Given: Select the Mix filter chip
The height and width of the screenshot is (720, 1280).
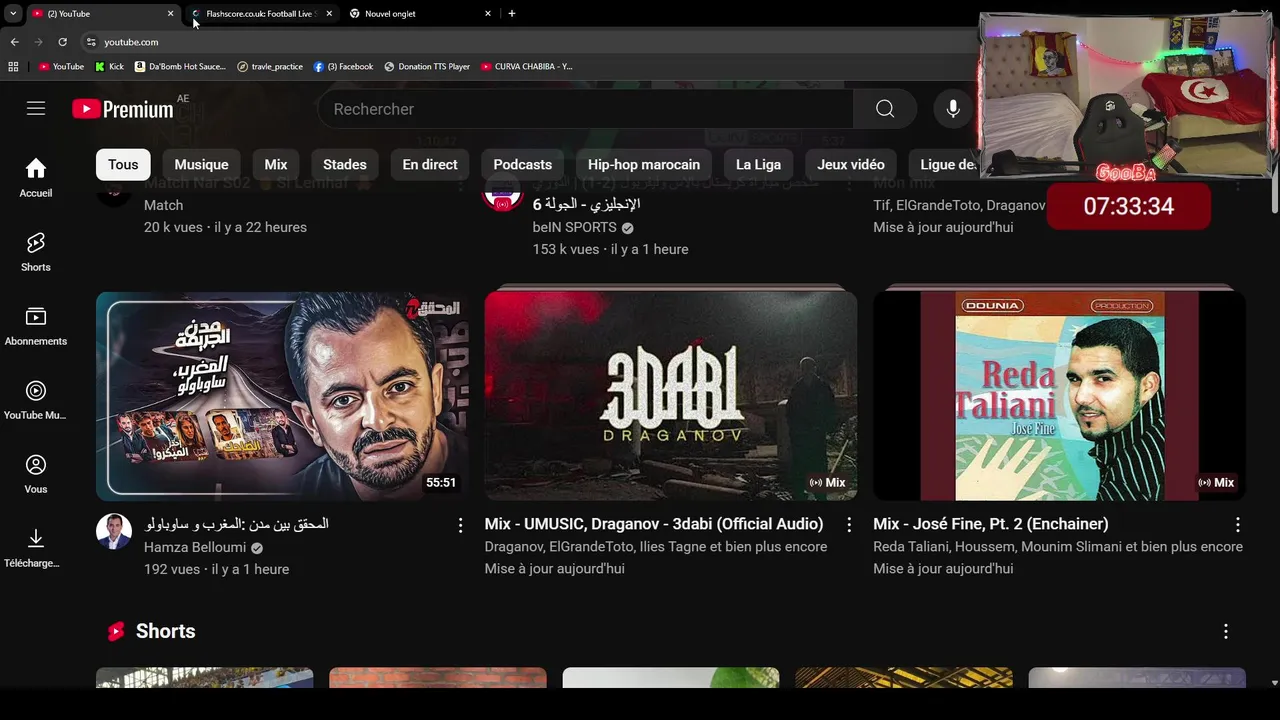Looking at the screenshot, I should click(x=276, y=165).
